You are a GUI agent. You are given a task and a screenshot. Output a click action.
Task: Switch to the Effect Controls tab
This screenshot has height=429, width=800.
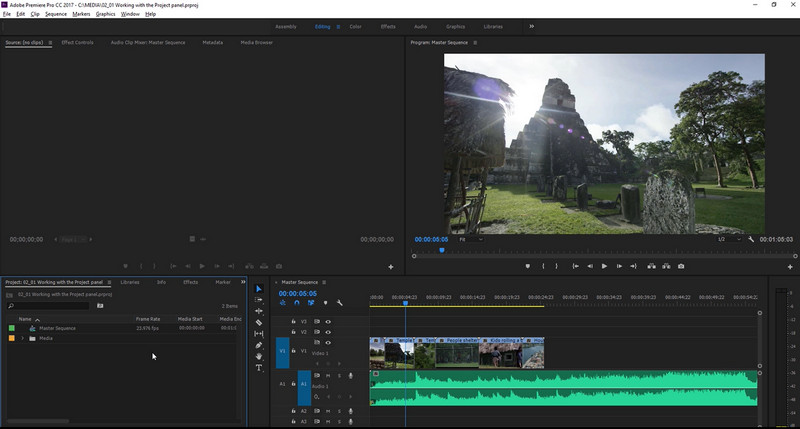tap(78, 43)
